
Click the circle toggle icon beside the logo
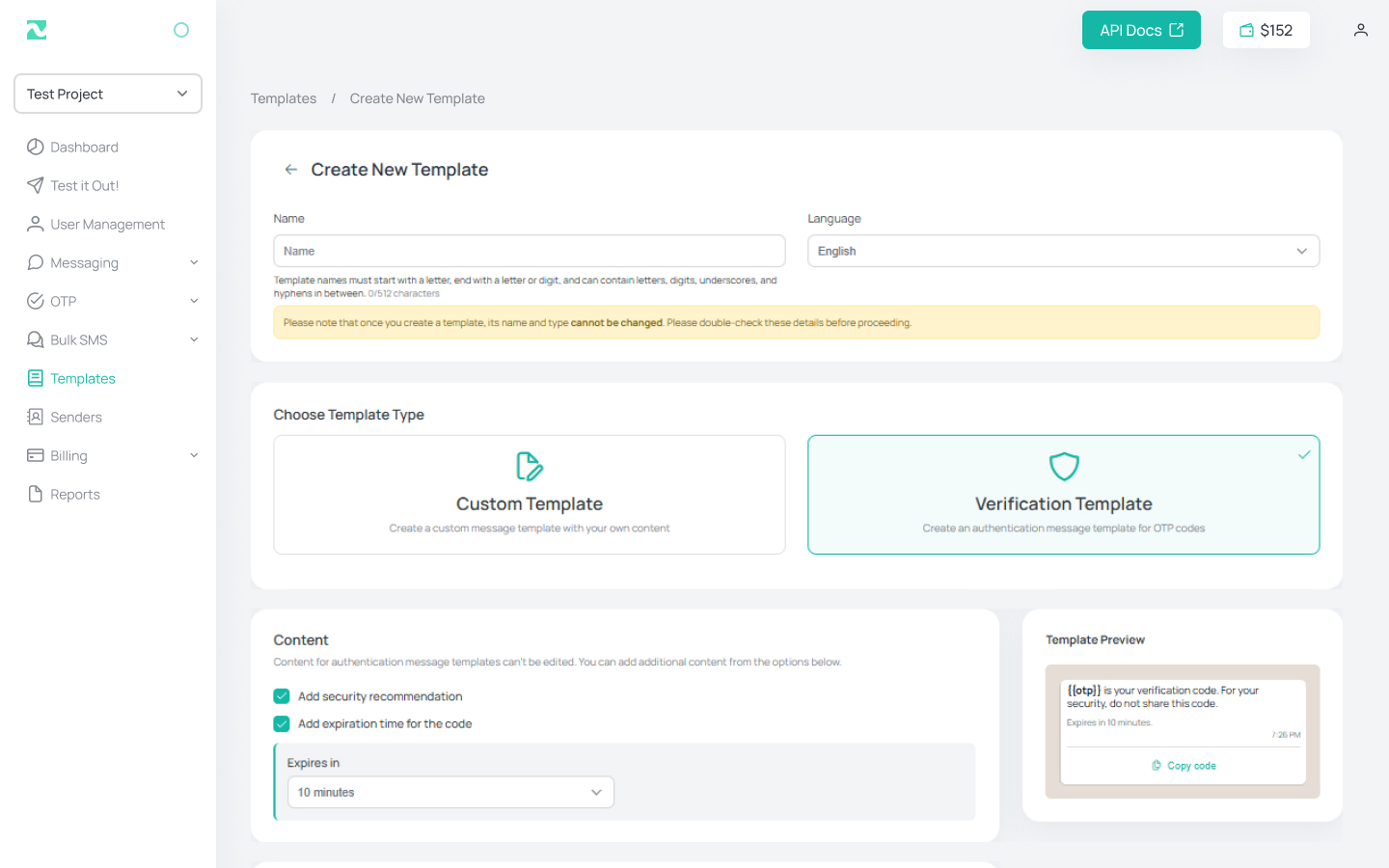click(181, 30)
